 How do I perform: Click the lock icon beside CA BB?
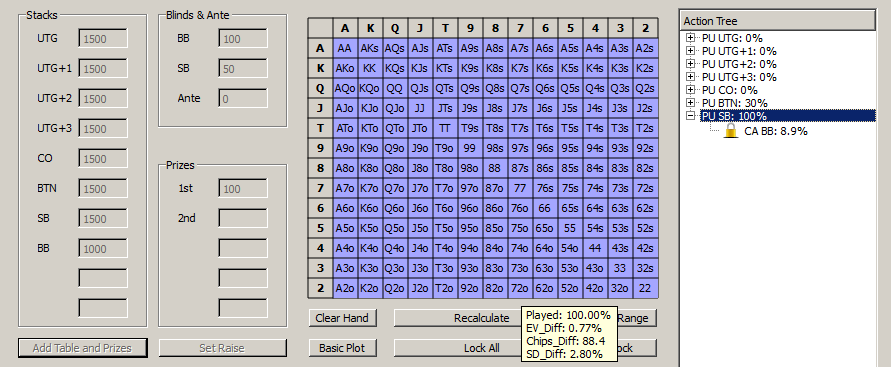point(731,131)
